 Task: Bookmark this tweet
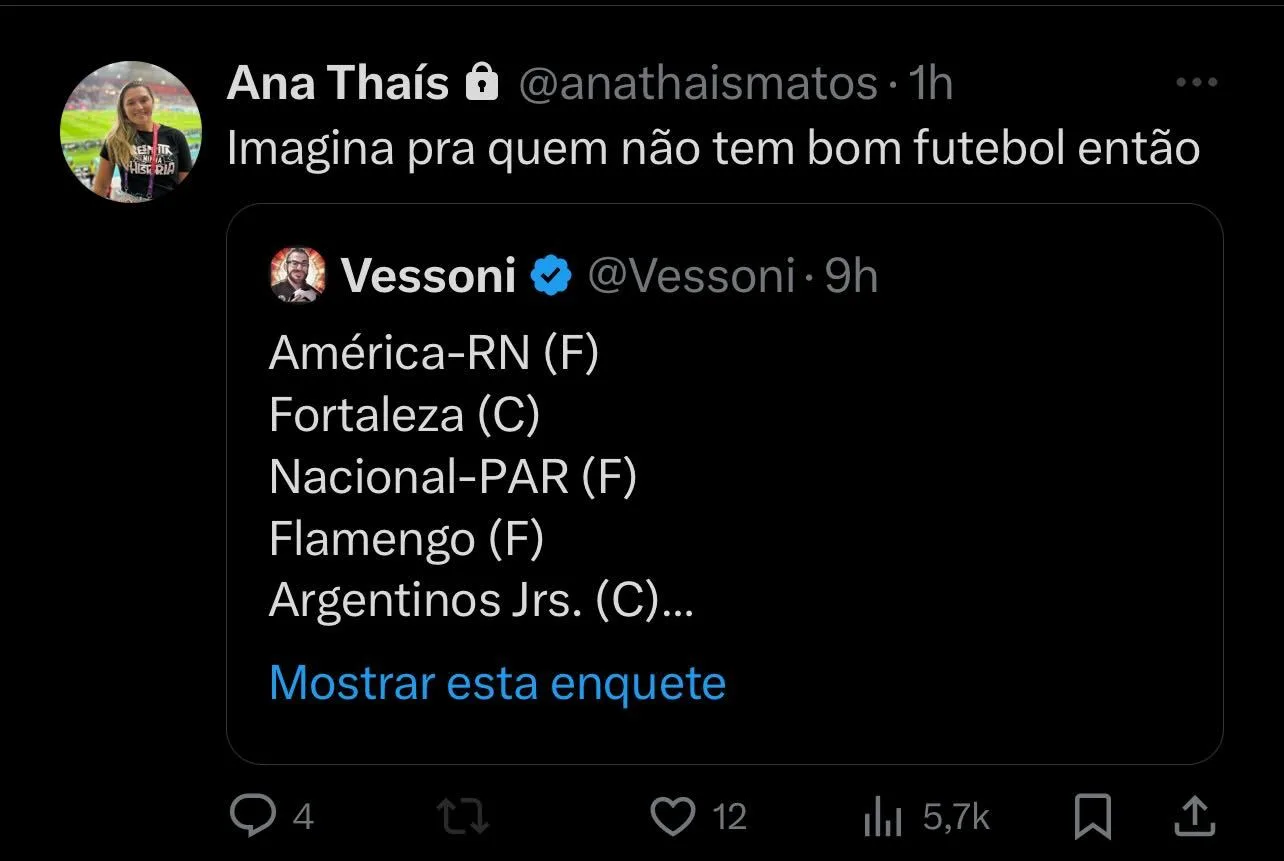[x=1092, y=816]
